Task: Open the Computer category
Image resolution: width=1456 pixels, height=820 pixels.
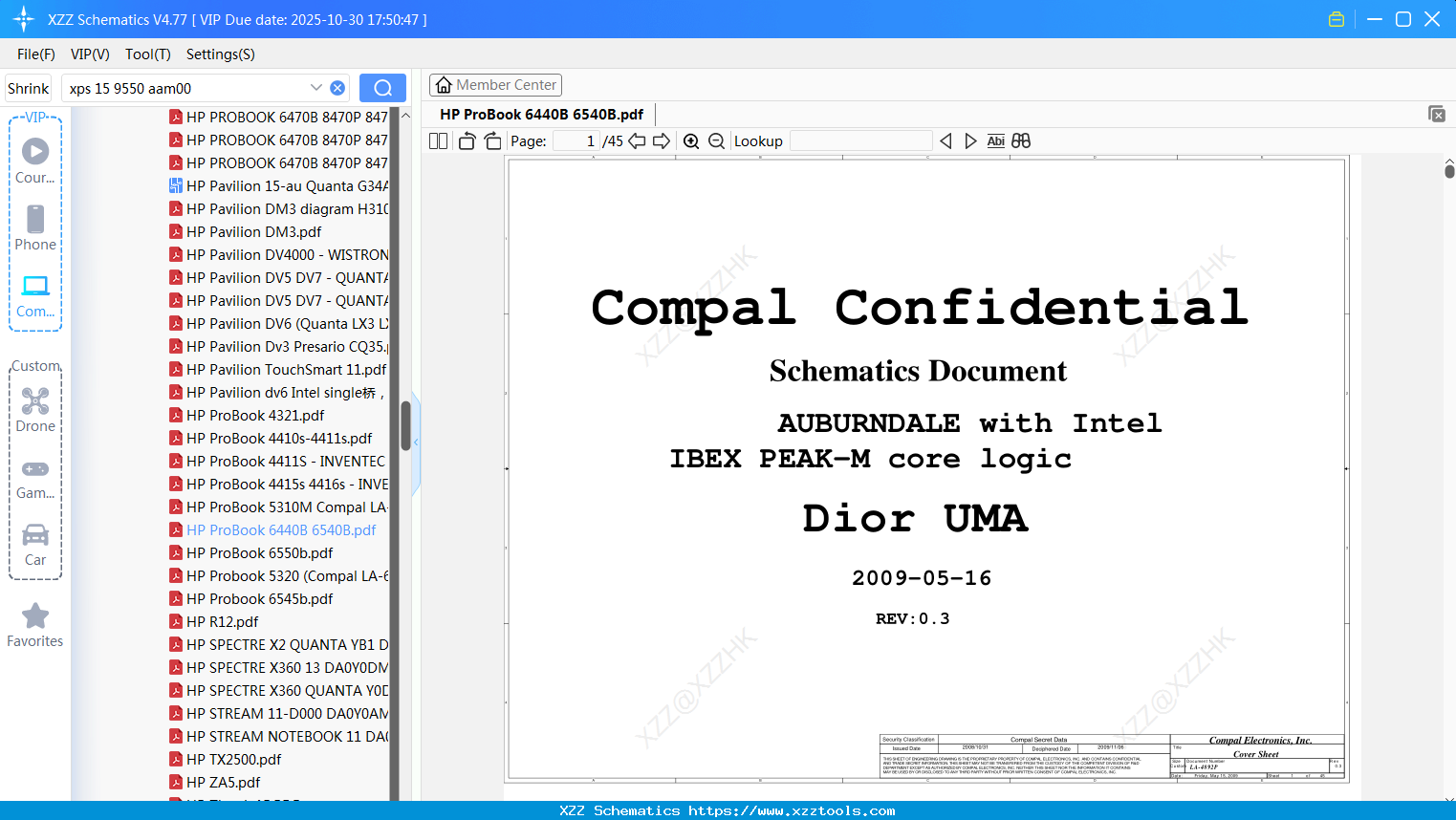Action: tap(35, 295)
